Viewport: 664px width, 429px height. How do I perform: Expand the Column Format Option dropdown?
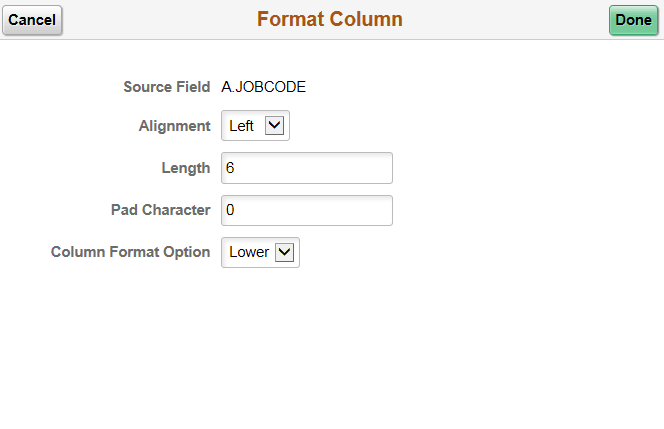(260, 252)
